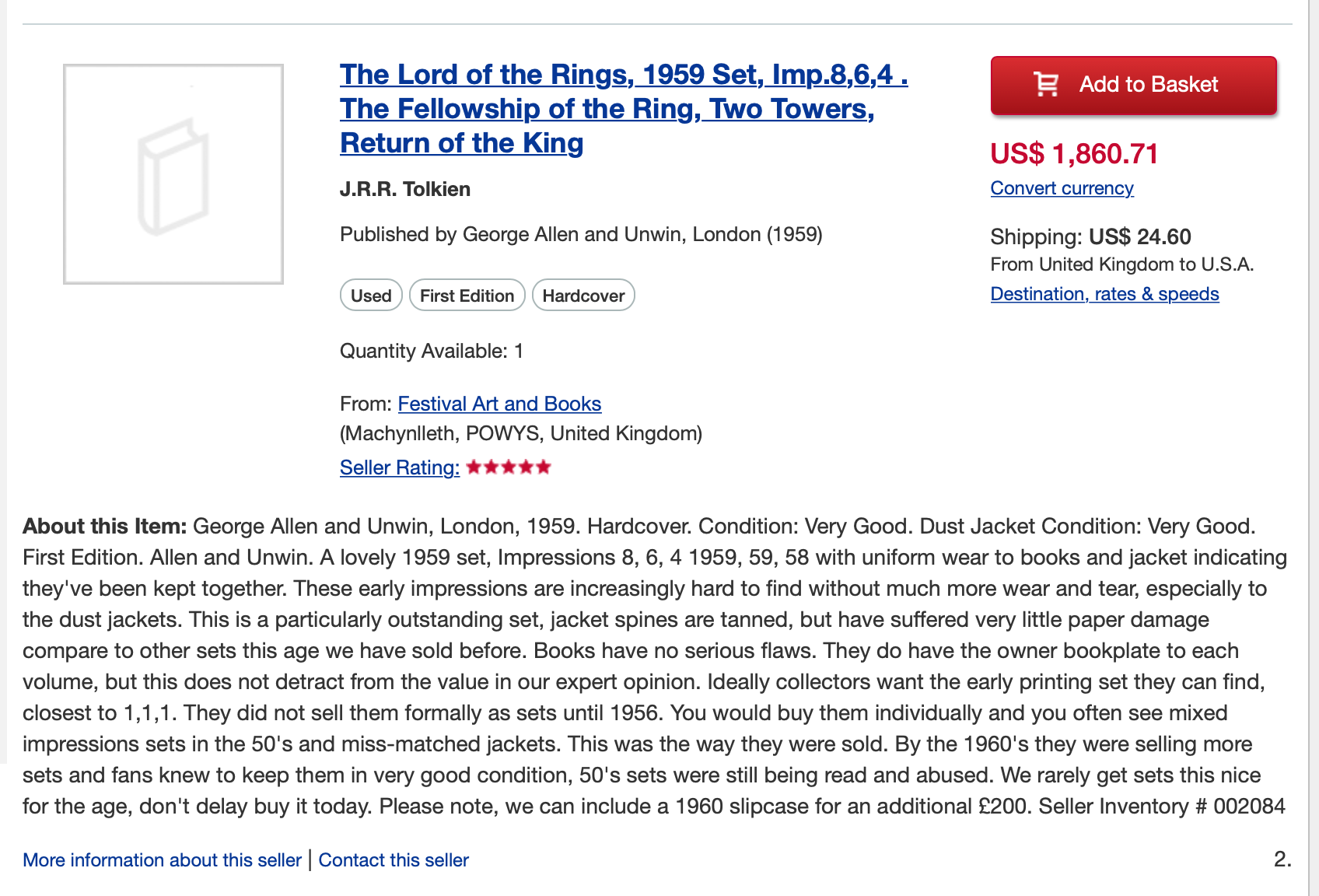Click the About this Item description heading

point(104,527)
